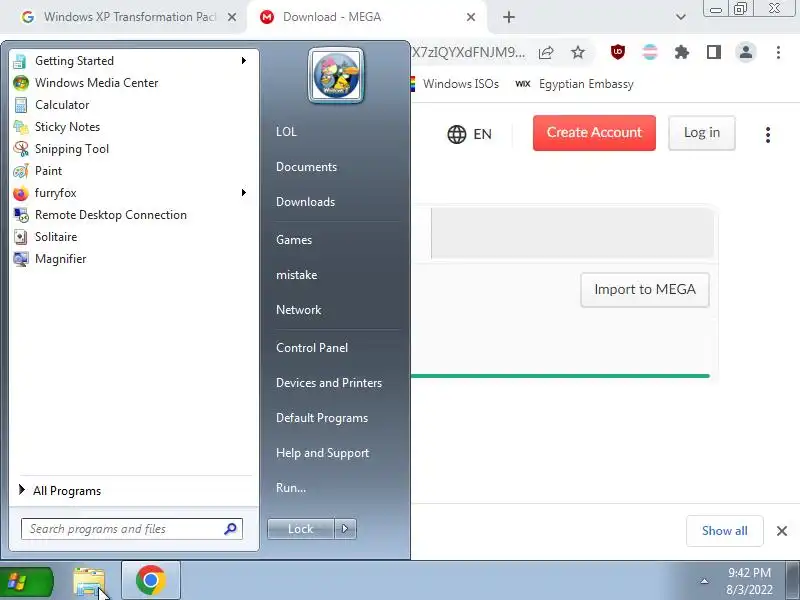Click the Chrome taskbar icon

click(x=151, y=581)
